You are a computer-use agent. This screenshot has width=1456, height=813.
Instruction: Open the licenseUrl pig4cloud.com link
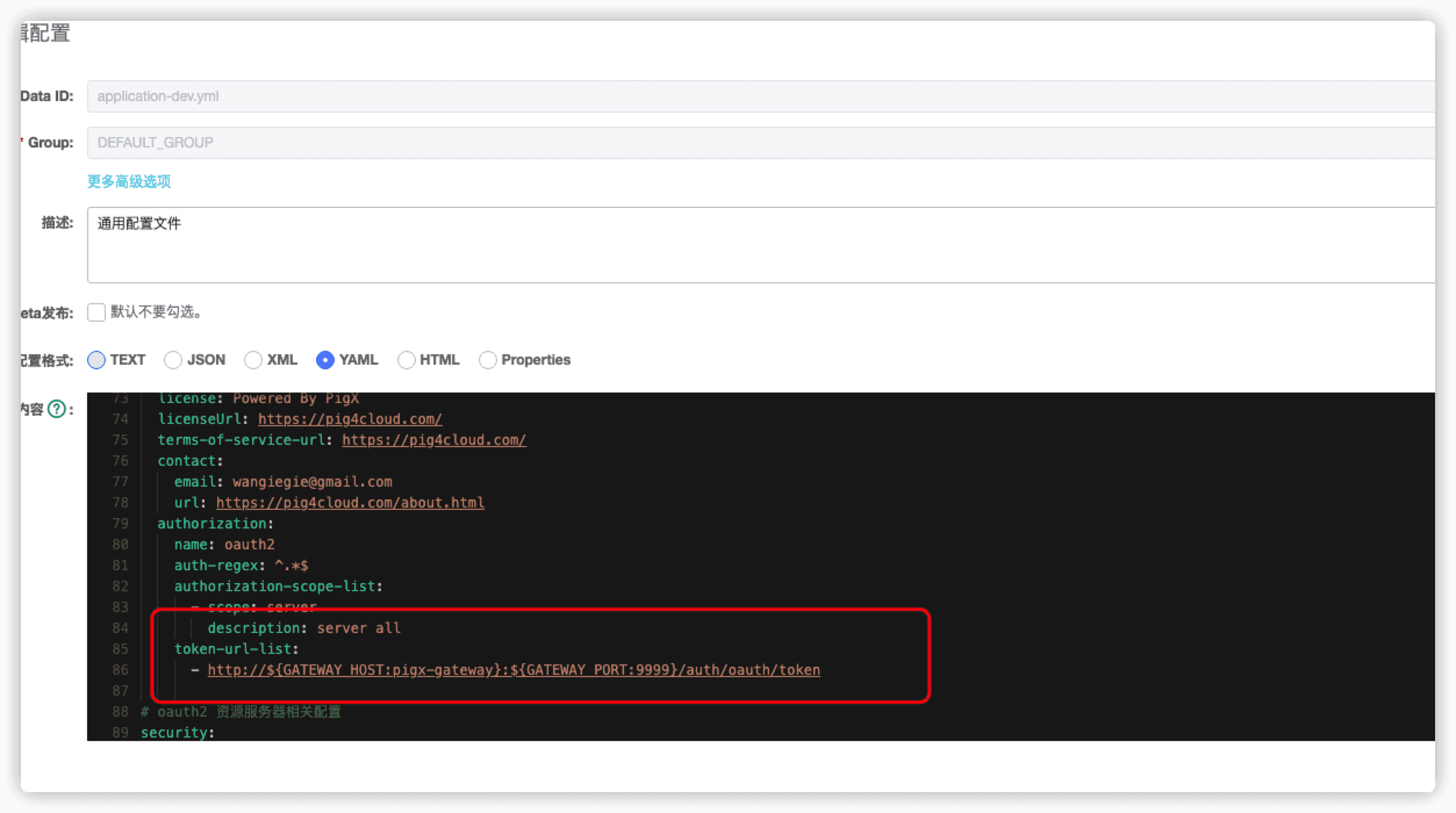[350, 419]
